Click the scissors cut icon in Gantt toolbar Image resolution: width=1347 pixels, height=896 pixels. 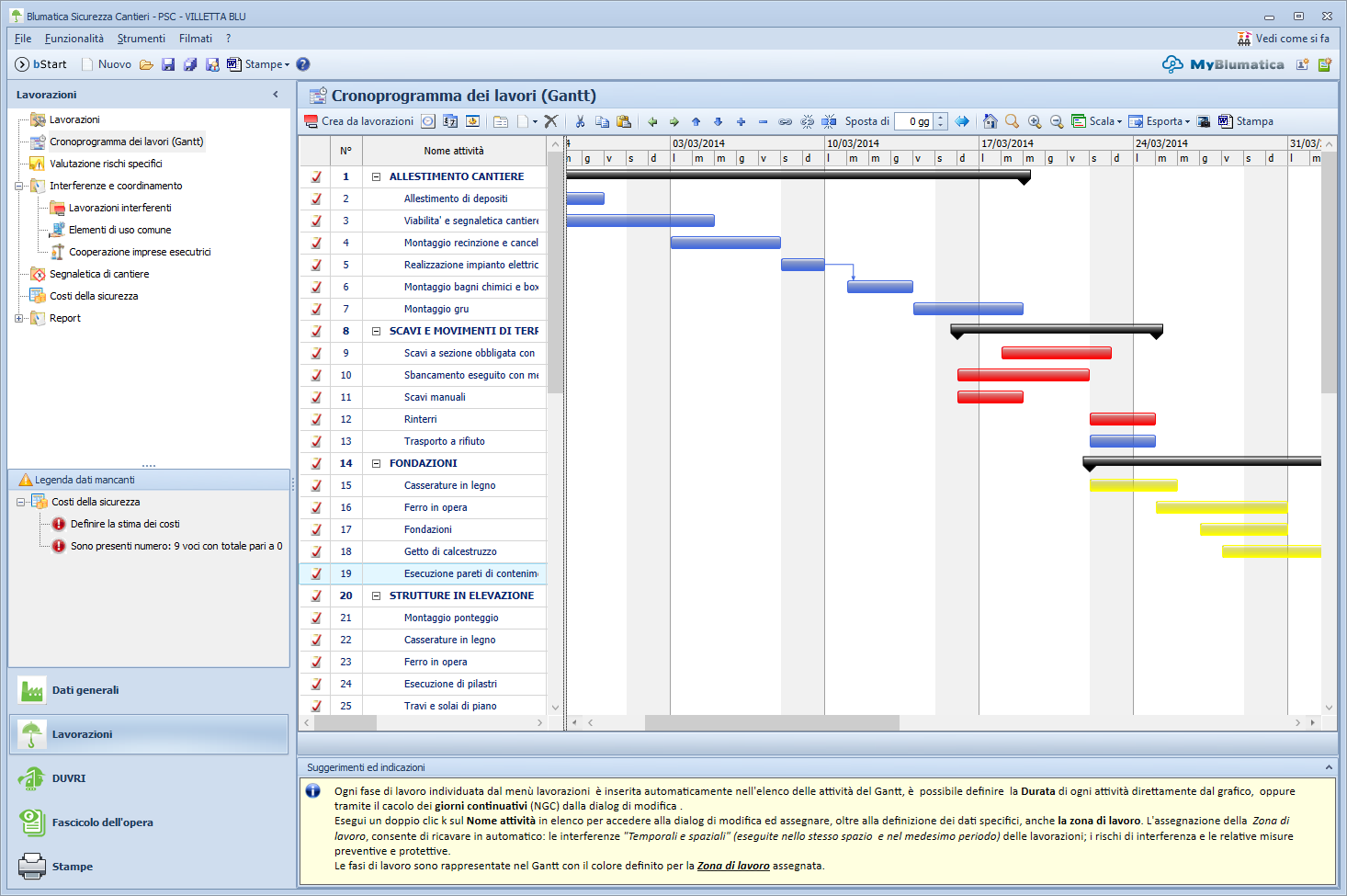580,121
